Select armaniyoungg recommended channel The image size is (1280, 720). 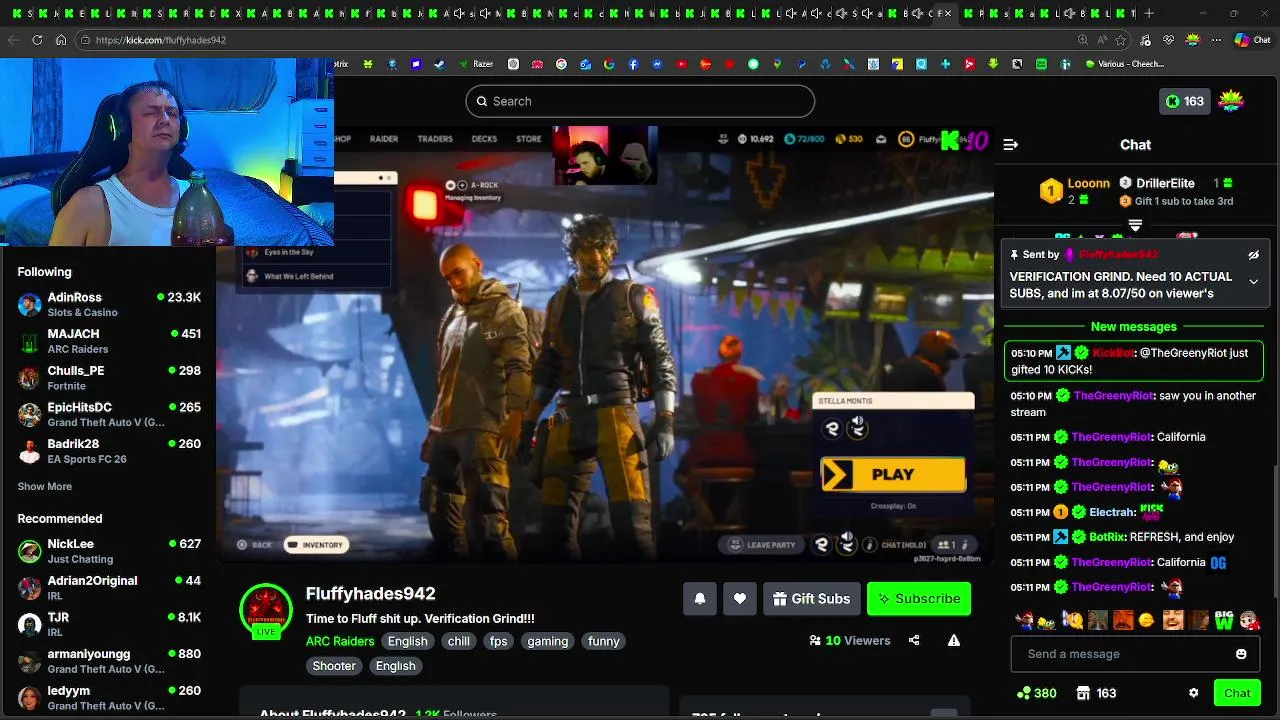[x=108, y=661]
